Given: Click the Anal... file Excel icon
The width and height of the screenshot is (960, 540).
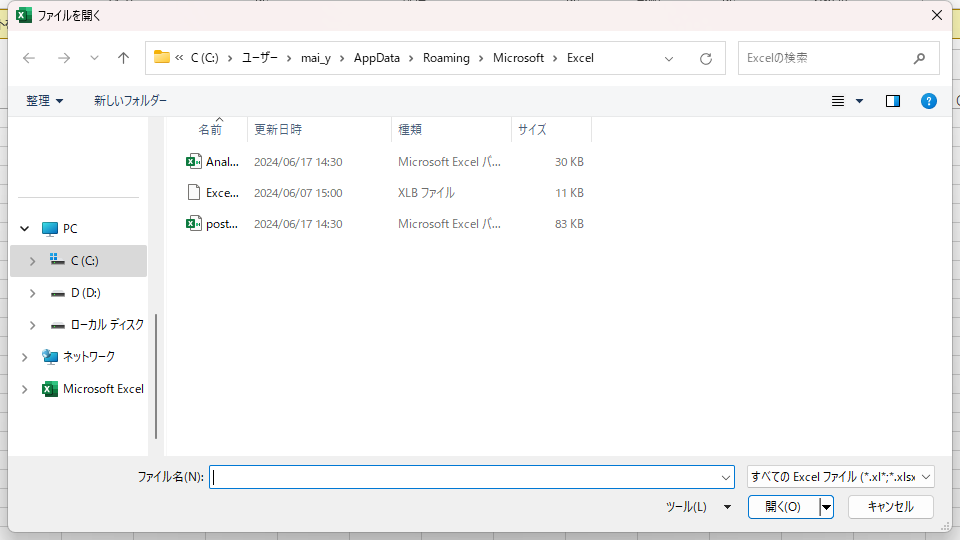Looking at the screenshot, I should pos(193,162).
